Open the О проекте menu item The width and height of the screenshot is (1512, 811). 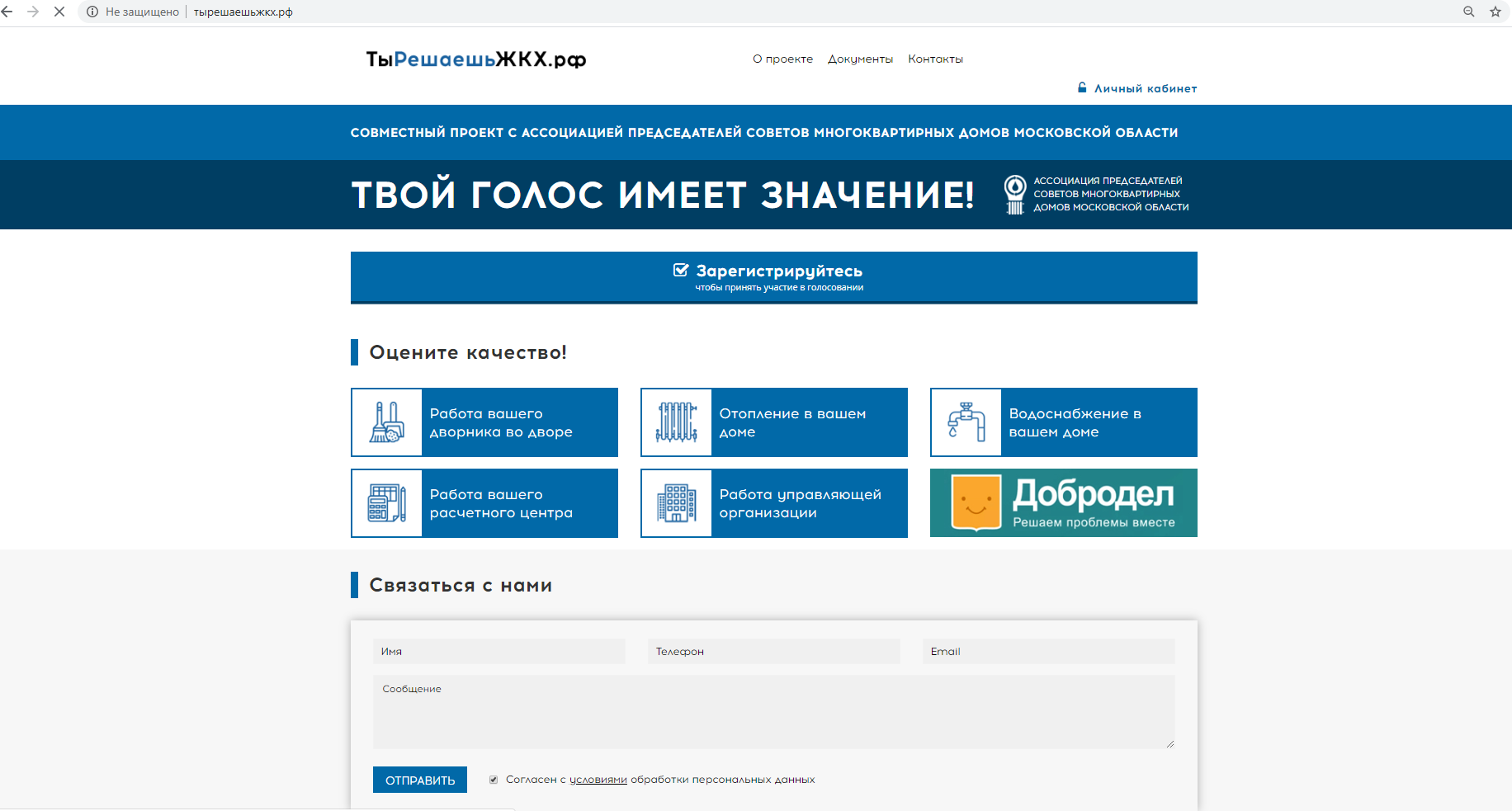click(782, 59)
